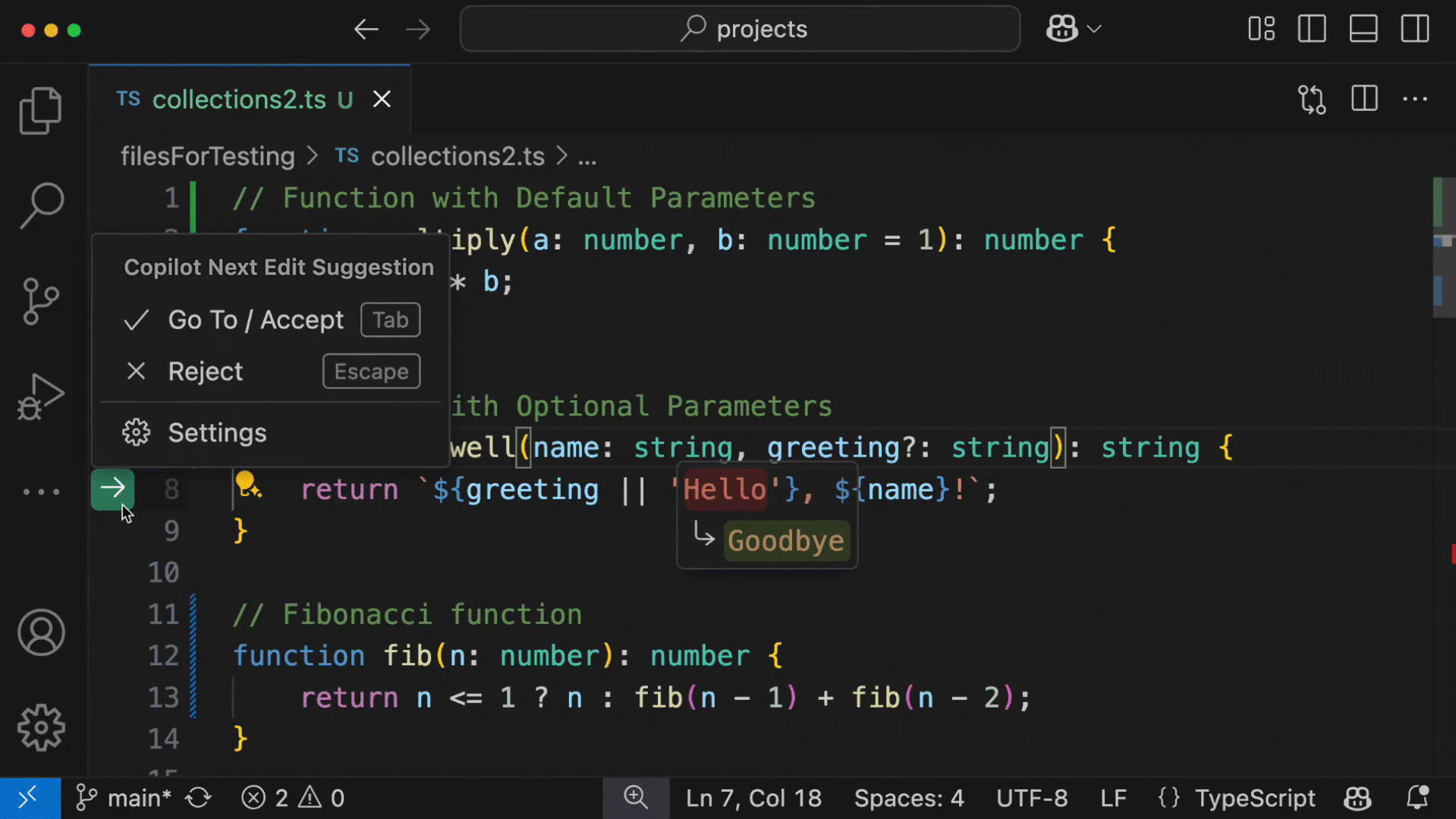Click the lightbulb code action icon
Image resolution: width=1456 pixels, height=819 pixels.
coord(247,485)
